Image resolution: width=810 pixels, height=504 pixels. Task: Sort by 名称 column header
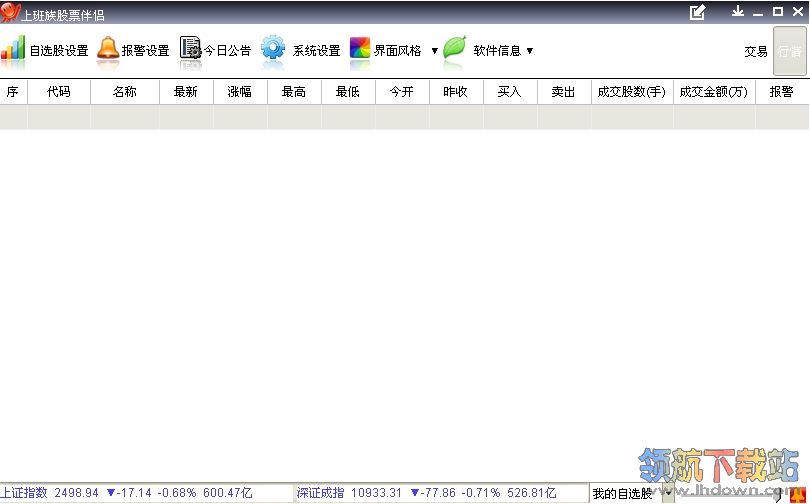tap(125, 92)
